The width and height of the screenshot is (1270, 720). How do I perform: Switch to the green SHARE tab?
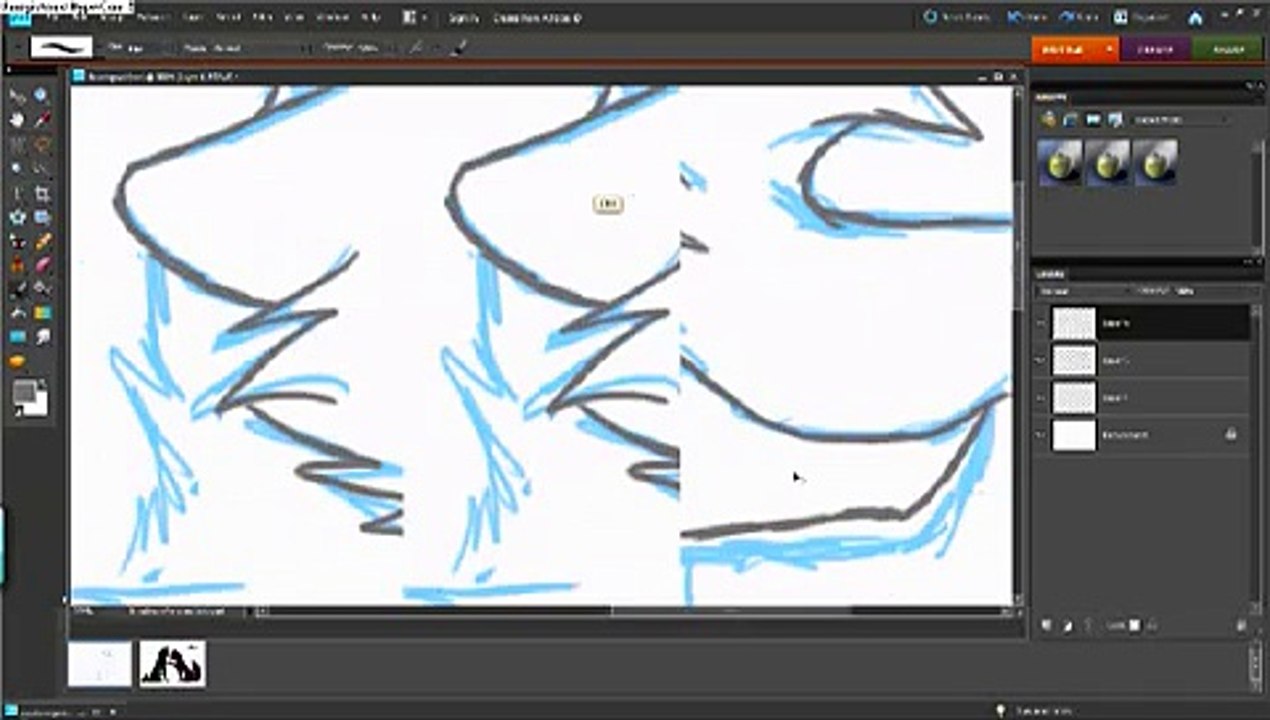(1226, 49)
